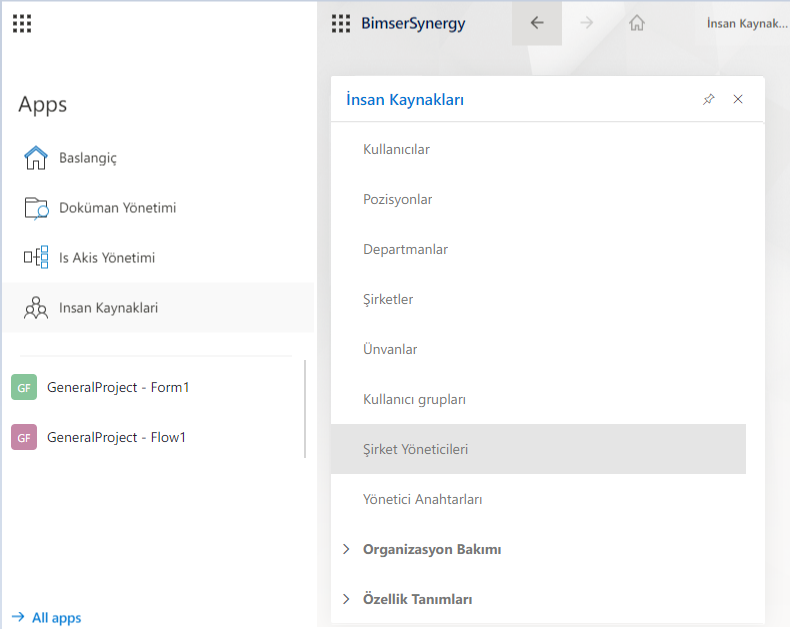
Task: Go forward with the right arrow
Action: tap(587, 23)
